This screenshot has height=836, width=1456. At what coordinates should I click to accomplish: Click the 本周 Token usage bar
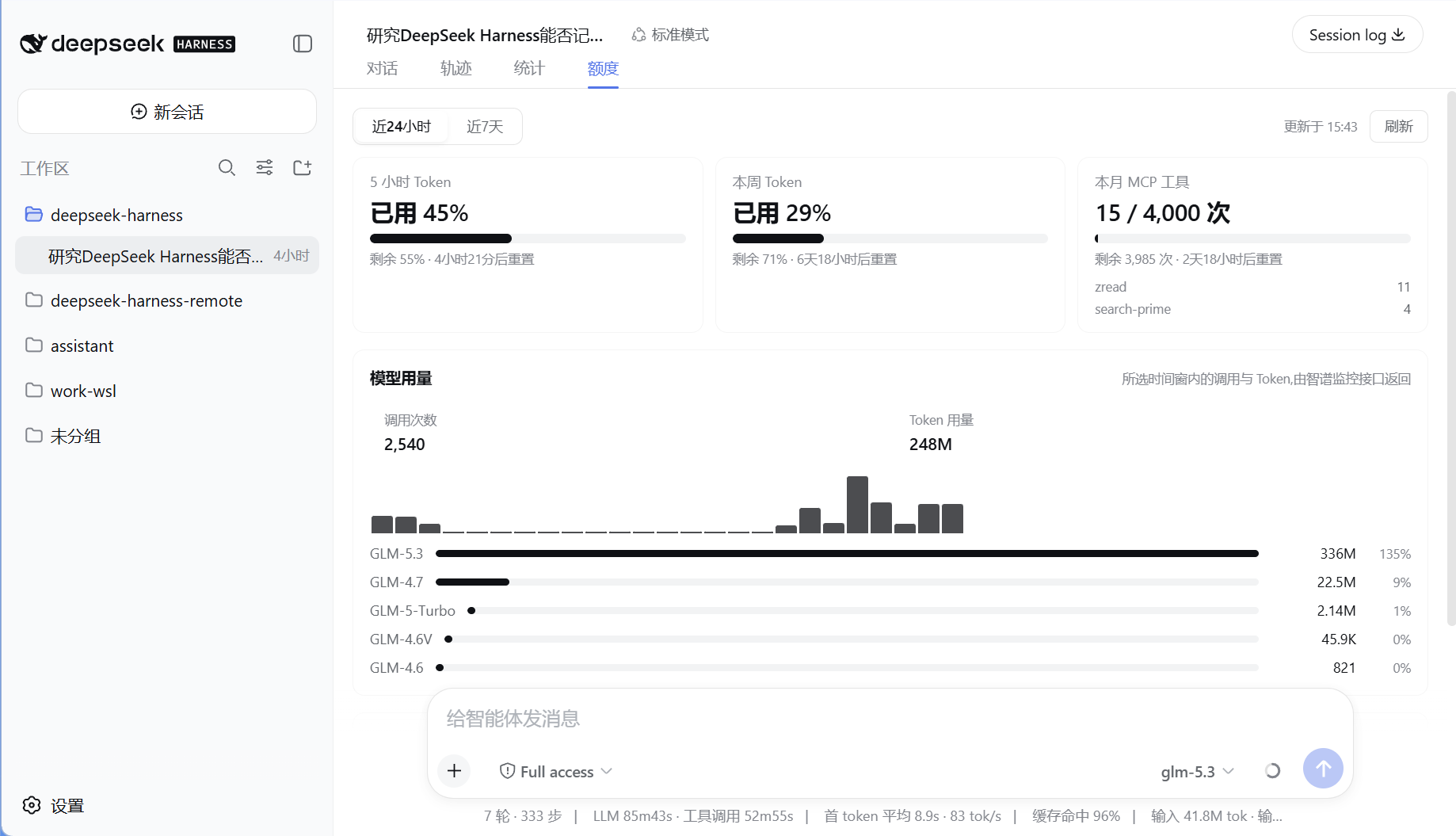(890, 239)
